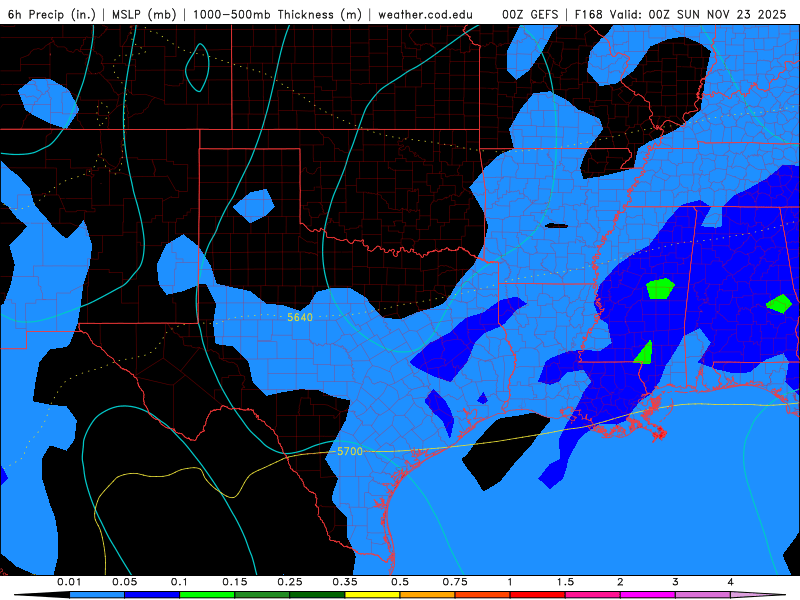This screenshot has width=800, height=600.
Task: Click the weather.cod.edu source text
Action: (425, 14)
